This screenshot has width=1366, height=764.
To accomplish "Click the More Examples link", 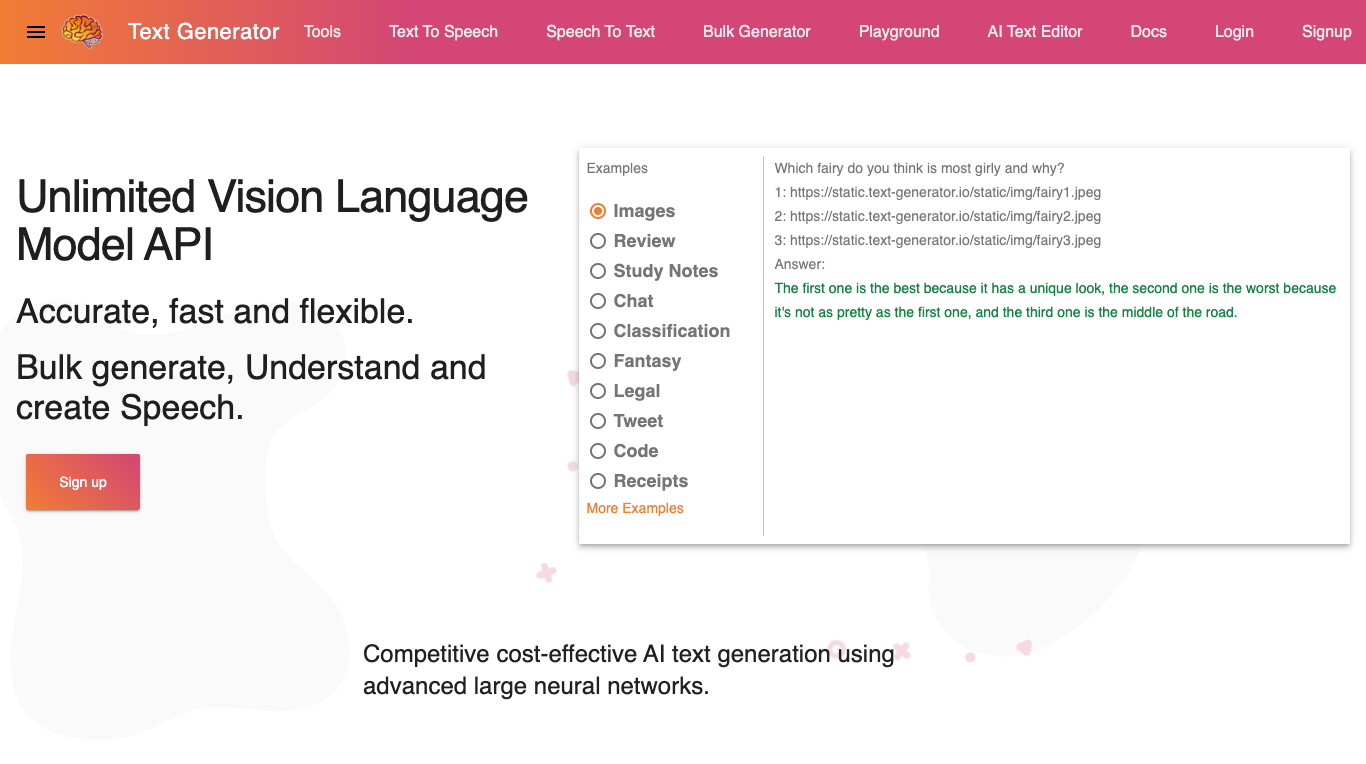I will point(634,508).
